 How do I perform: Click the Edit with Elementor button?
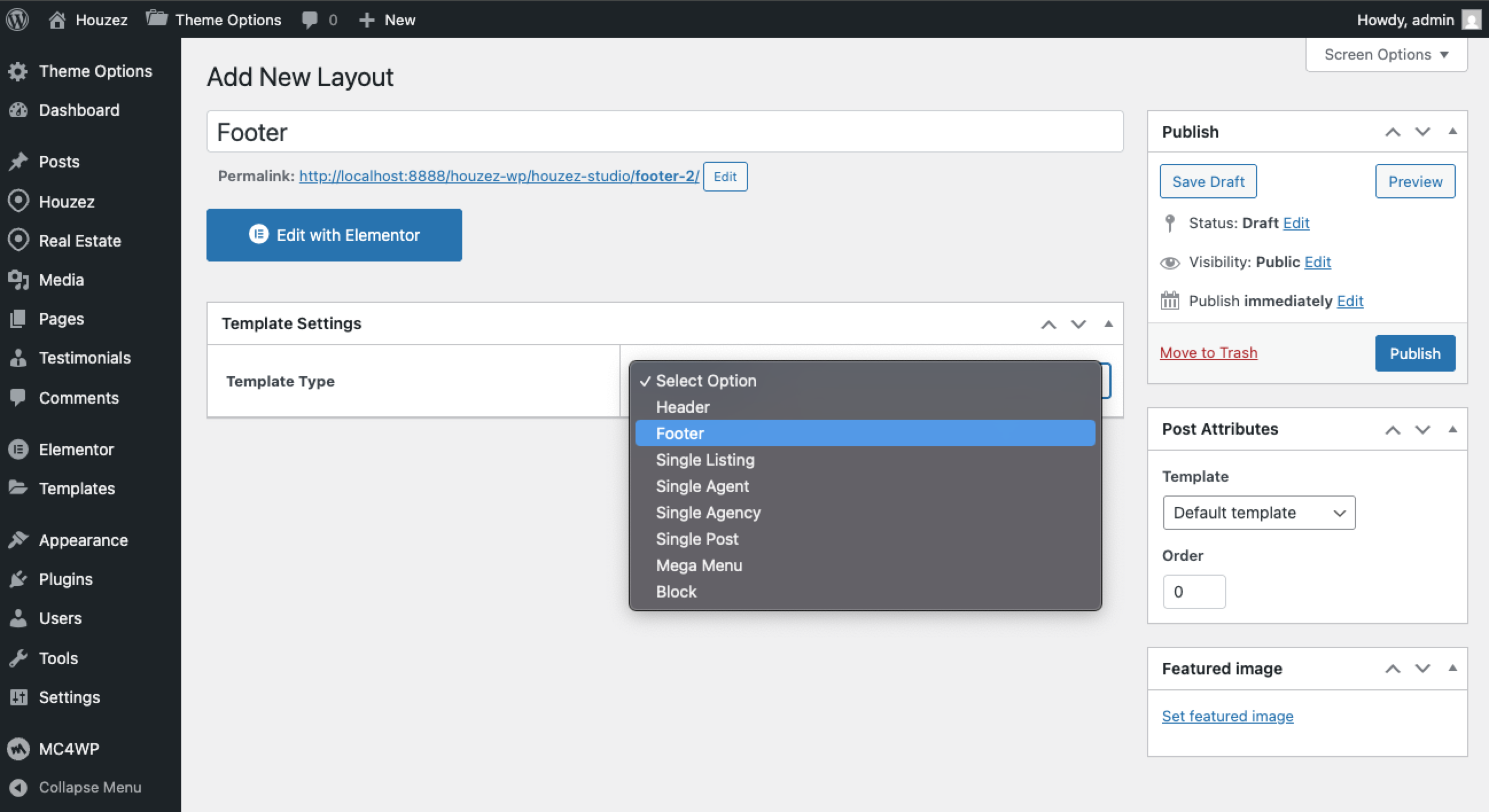click(334, 235)
